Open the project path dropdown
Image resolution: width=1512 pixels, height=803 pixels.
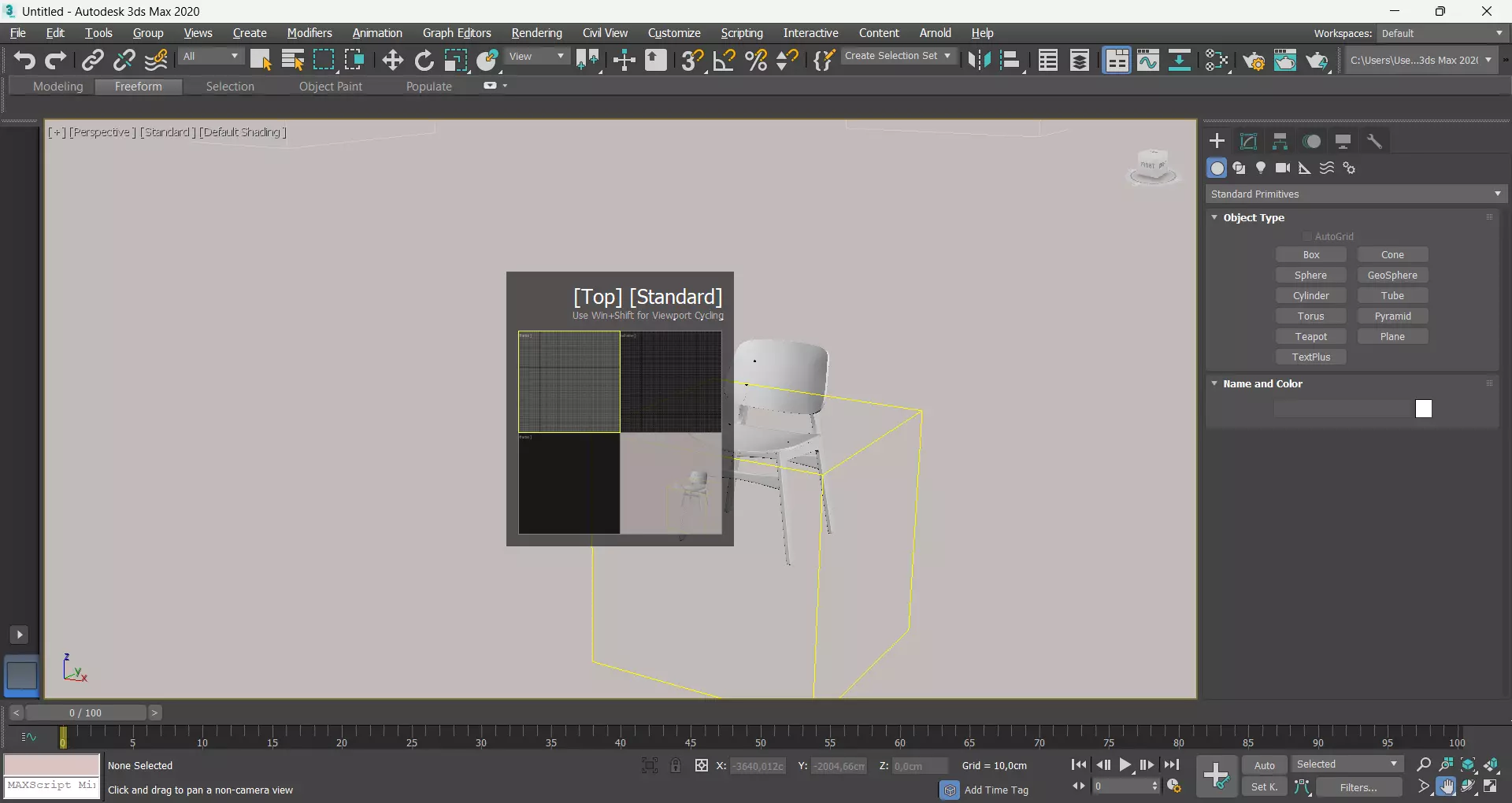click(x=1421, y=60)
